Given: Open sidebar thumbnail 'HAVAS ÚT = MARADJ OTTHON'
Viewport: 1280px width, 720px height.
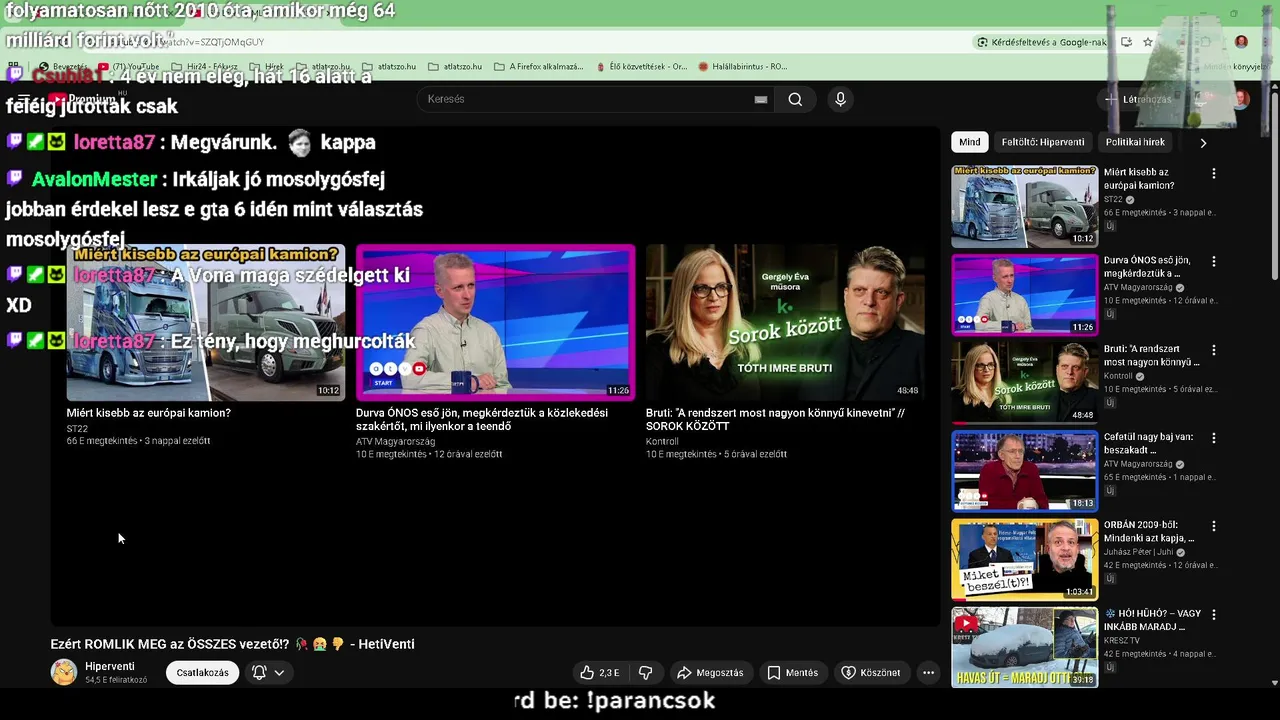Looking at the screenshot, I should tap(1024, 647).
